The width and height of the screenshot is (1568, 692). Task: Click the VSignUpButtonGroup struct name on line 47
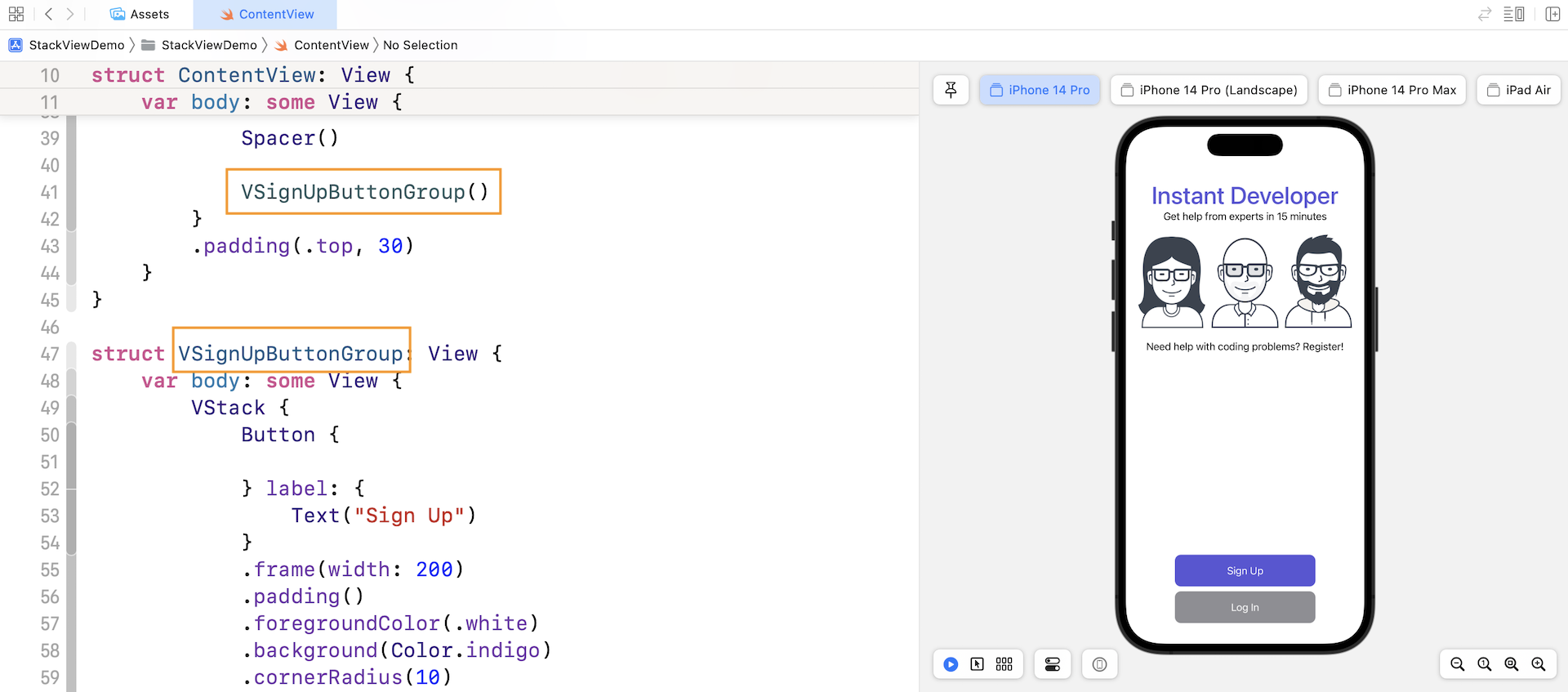coord(291,354)
